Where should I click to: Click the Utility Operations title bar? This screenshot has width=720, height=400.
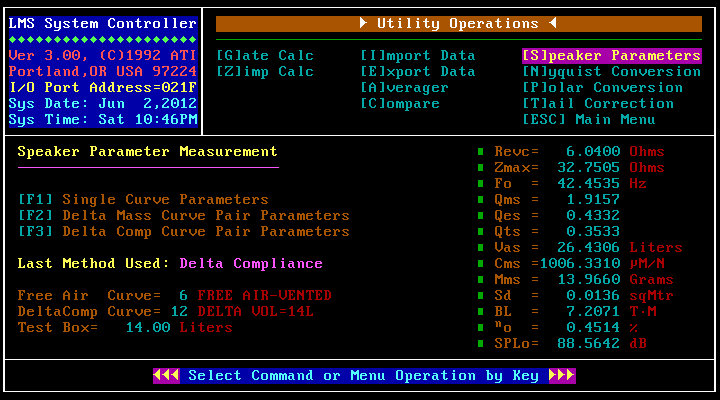click(459, 23)
